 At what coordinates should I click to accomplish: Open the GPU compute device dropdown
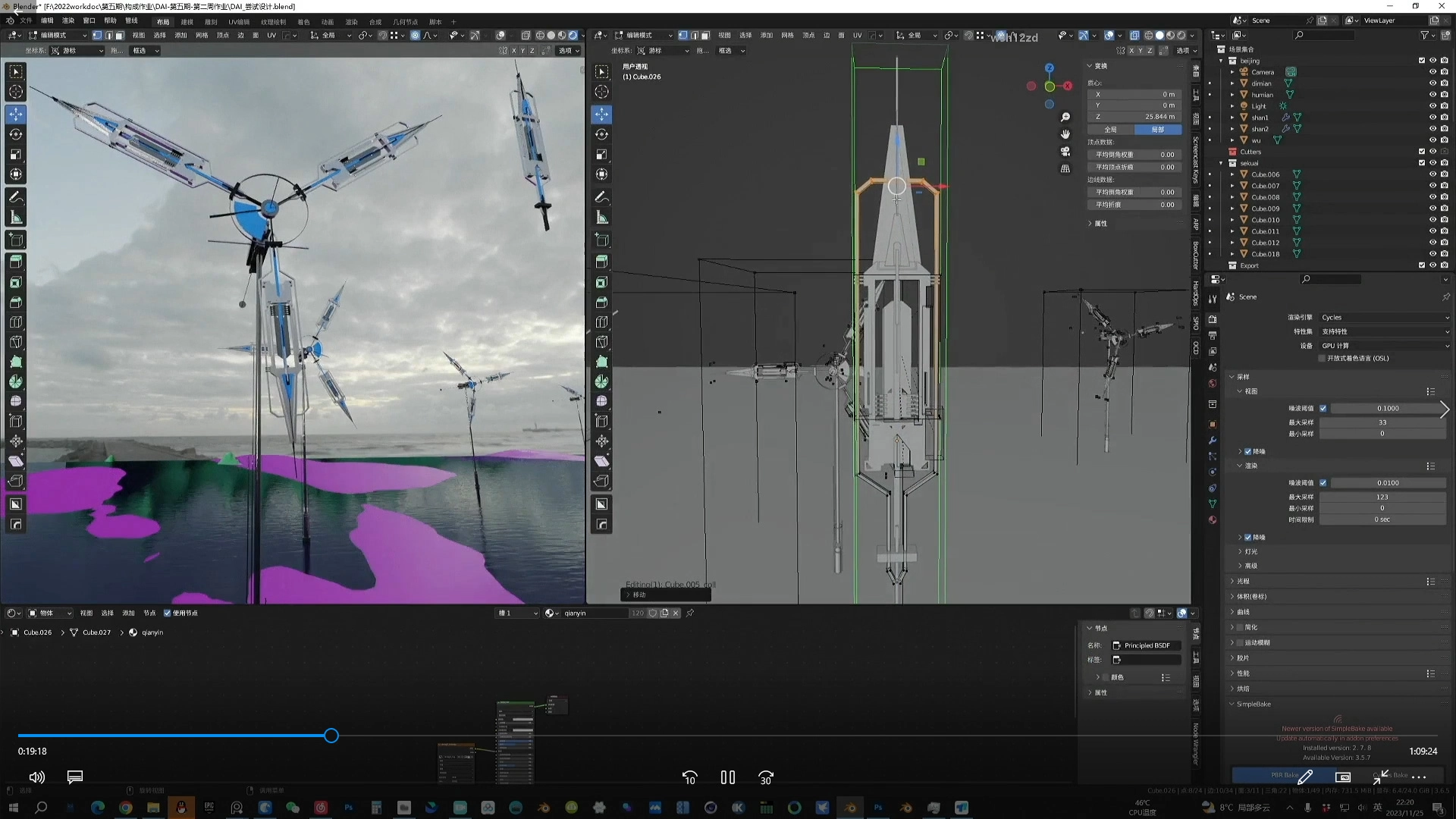(1384, 346)
